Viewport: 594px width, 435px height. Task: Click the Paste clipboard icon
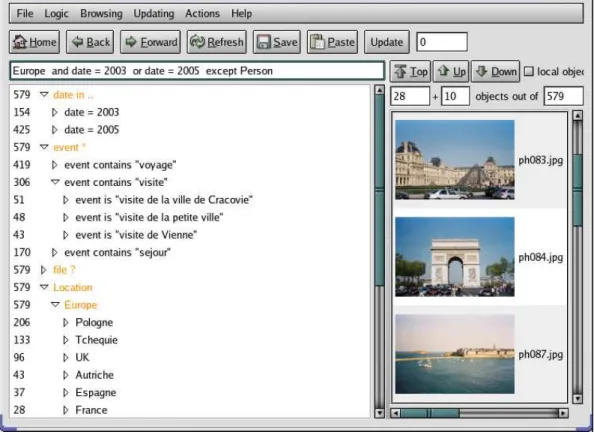coord(317,42)
